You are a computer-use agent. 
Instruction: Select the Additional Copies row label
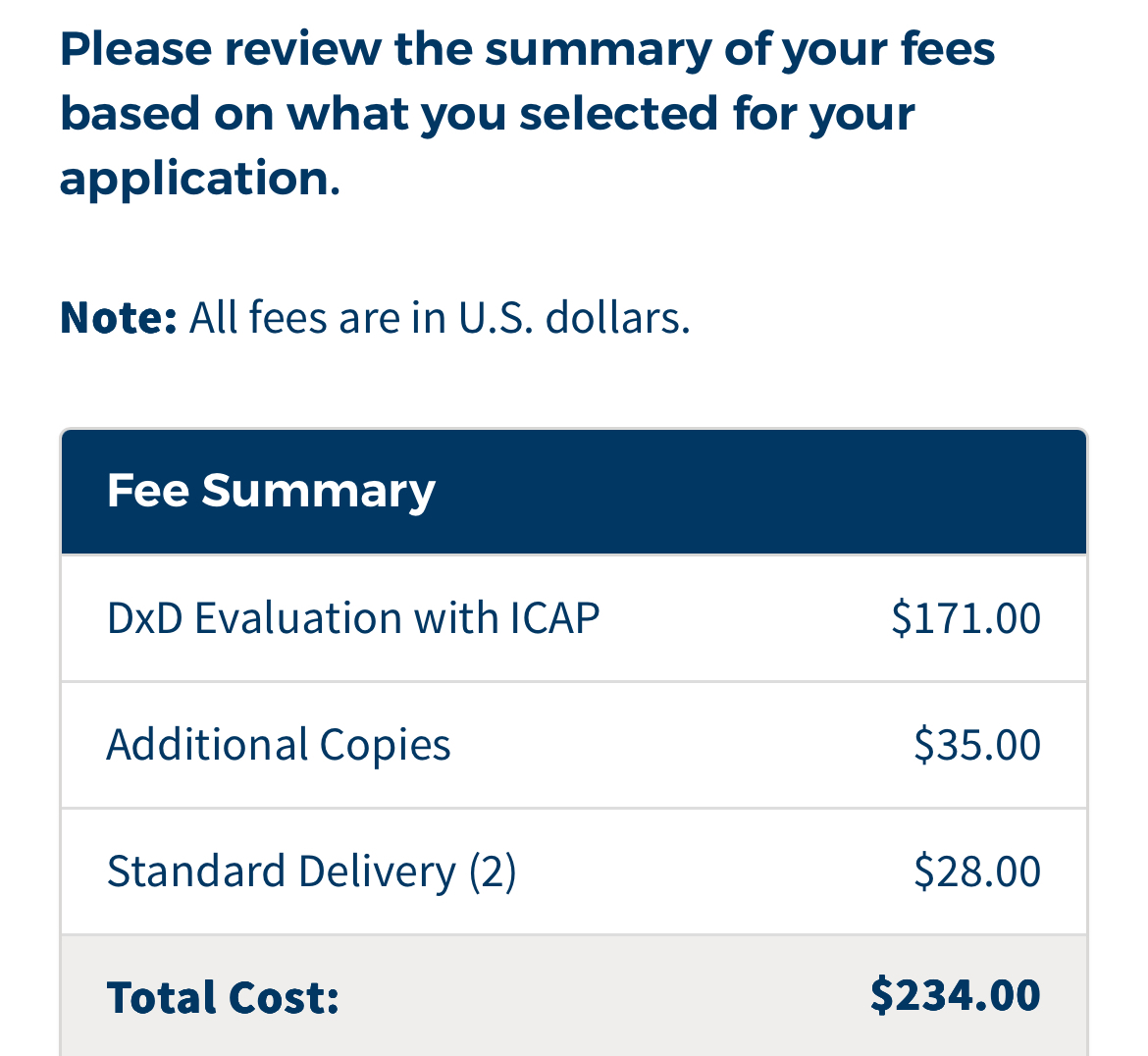coord(279,746)
